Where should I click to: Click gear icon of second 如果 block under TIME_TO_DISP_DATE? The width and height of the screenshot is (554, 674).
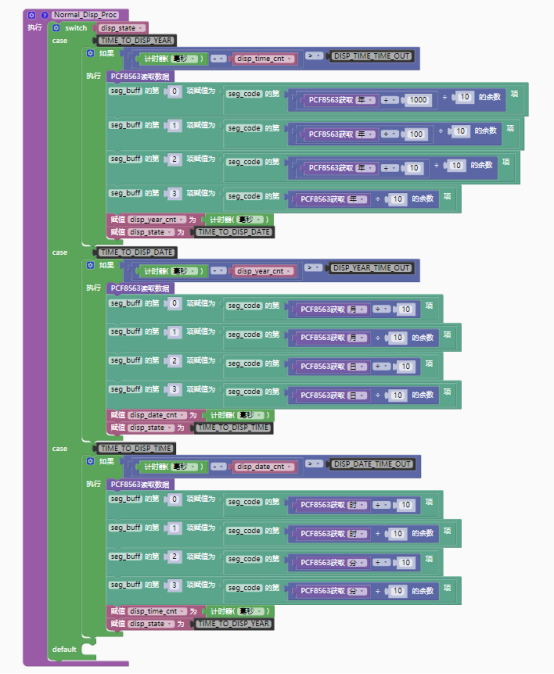tap(90, 265)
